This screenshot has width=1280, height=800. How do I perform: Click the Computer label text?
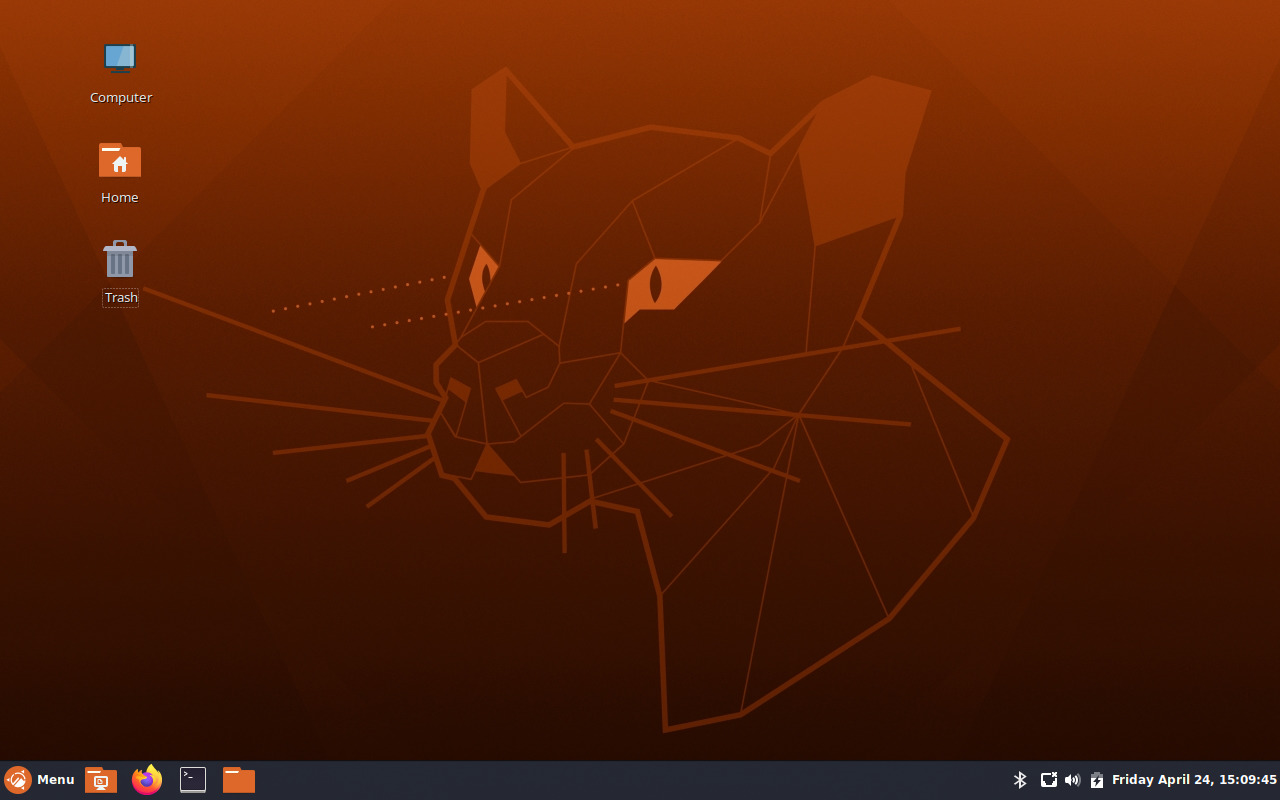[120, 97]
